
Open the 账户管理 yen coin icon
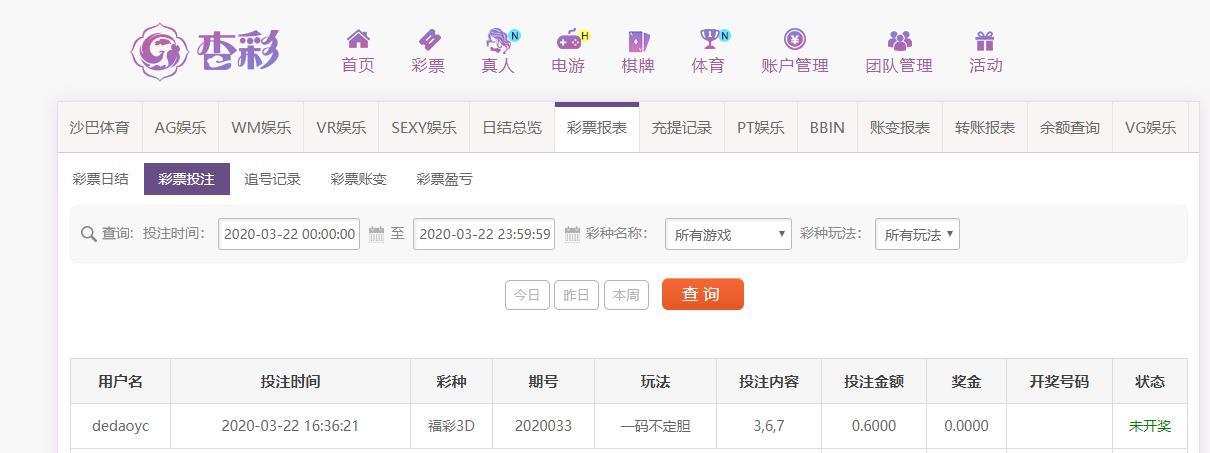[795, 40]
